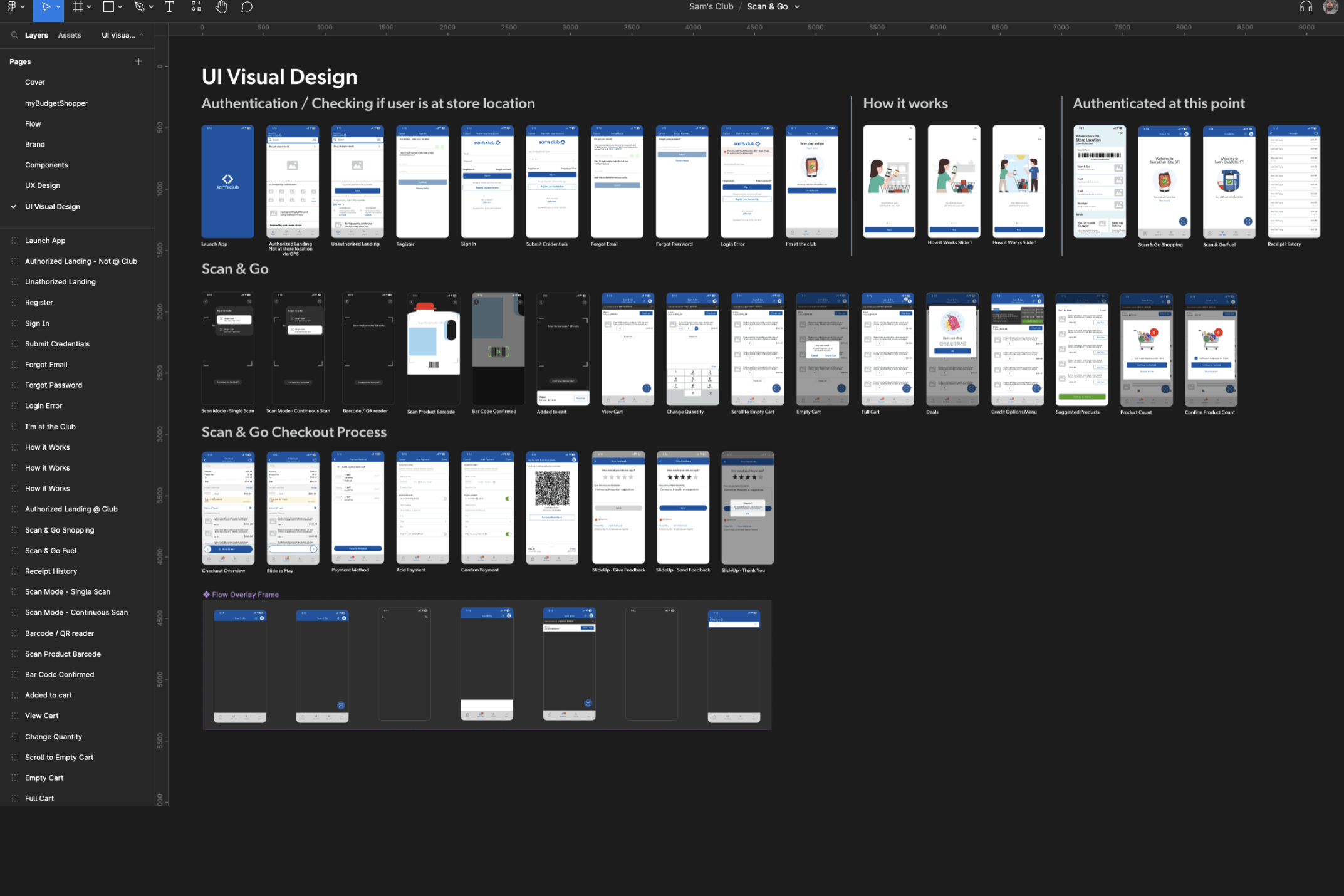
Task: Click the Launch App frame thumbnail
Action: (227, 182)
